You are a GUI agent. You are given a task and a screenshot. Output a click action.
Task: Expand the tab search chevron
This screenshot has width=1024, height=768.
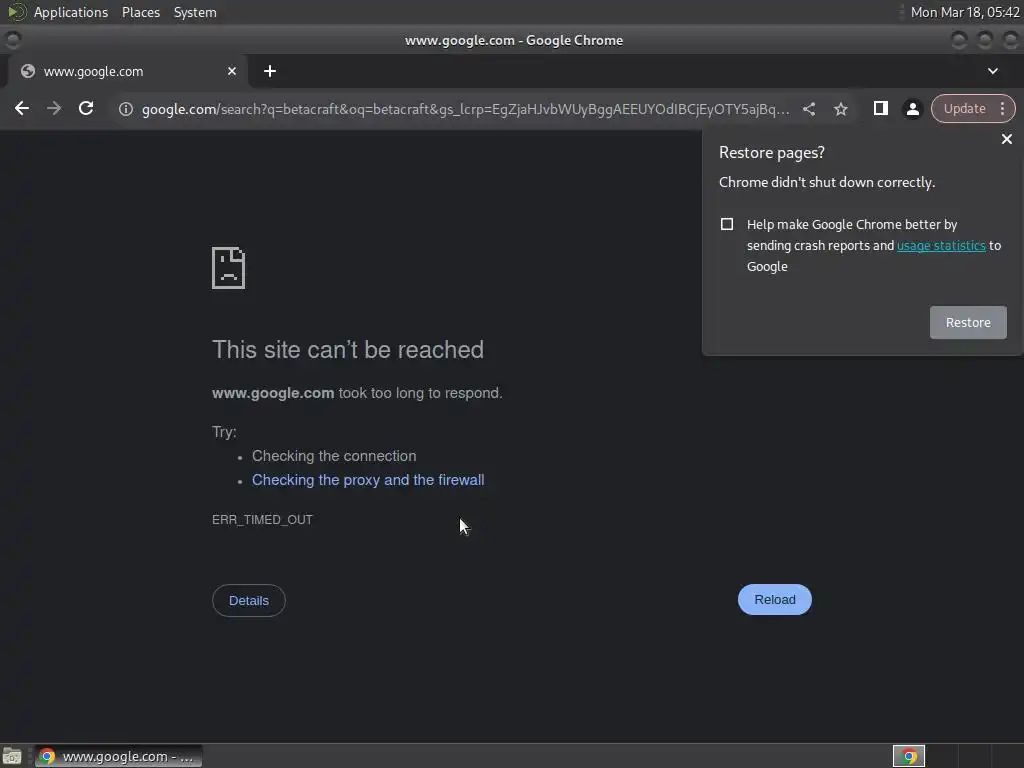pos(993,71)
